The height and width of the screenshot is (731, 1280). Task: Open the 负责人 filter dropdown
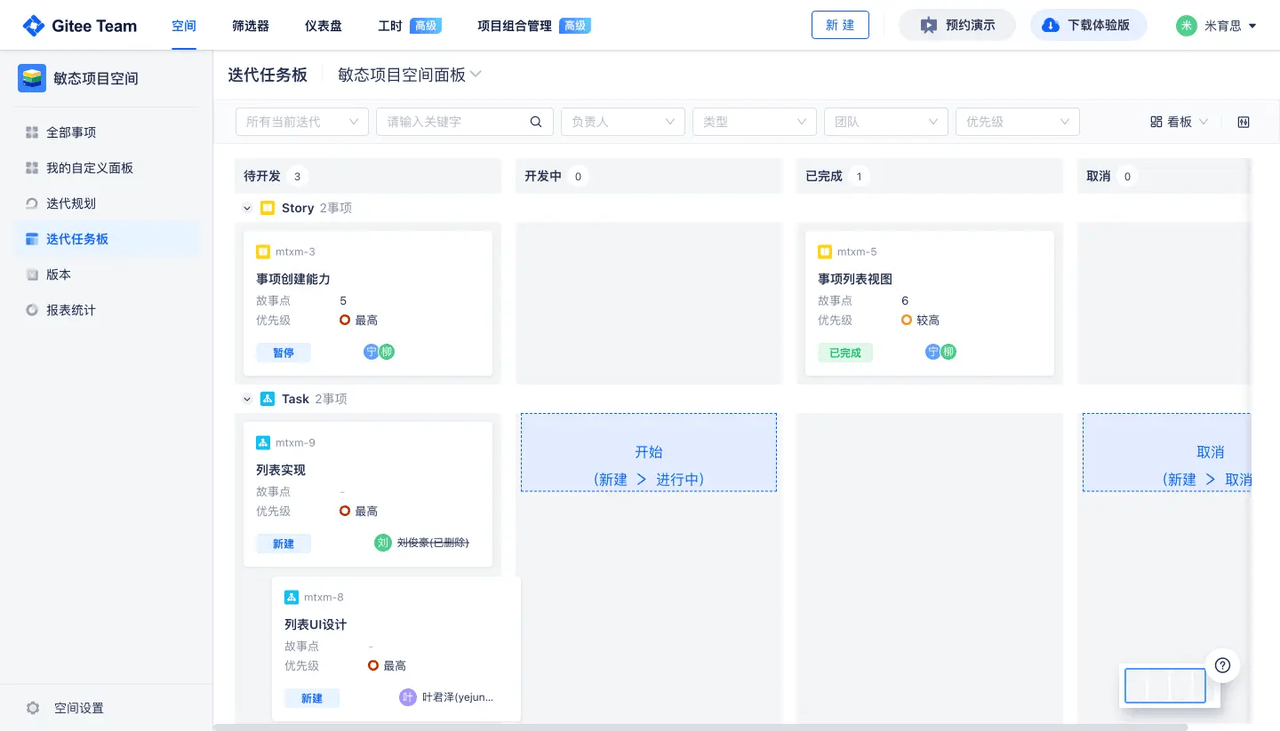pos(622,122)
